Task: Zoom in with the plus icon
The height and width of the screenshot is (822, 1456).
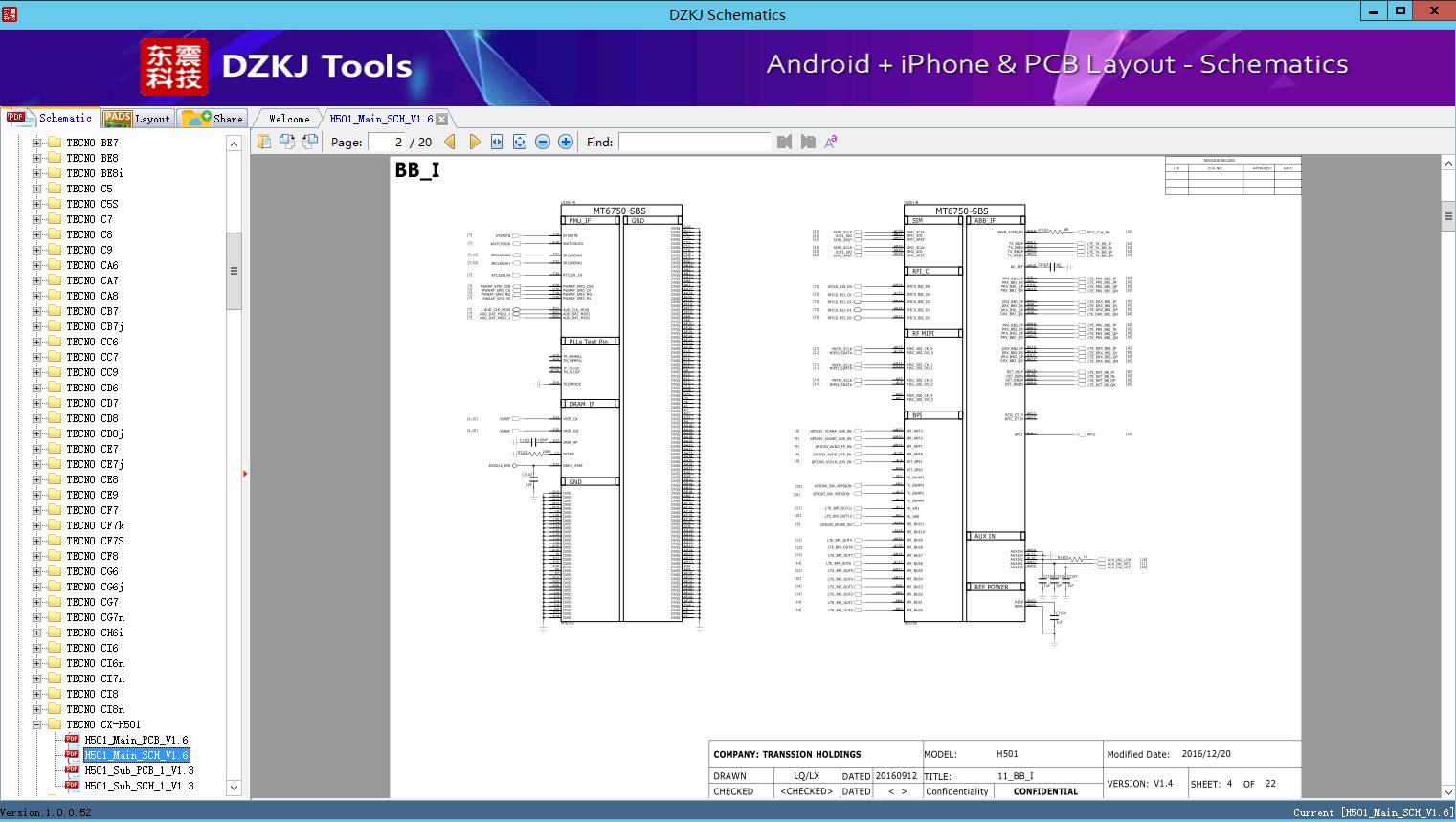Action: [x=566, y=142]
